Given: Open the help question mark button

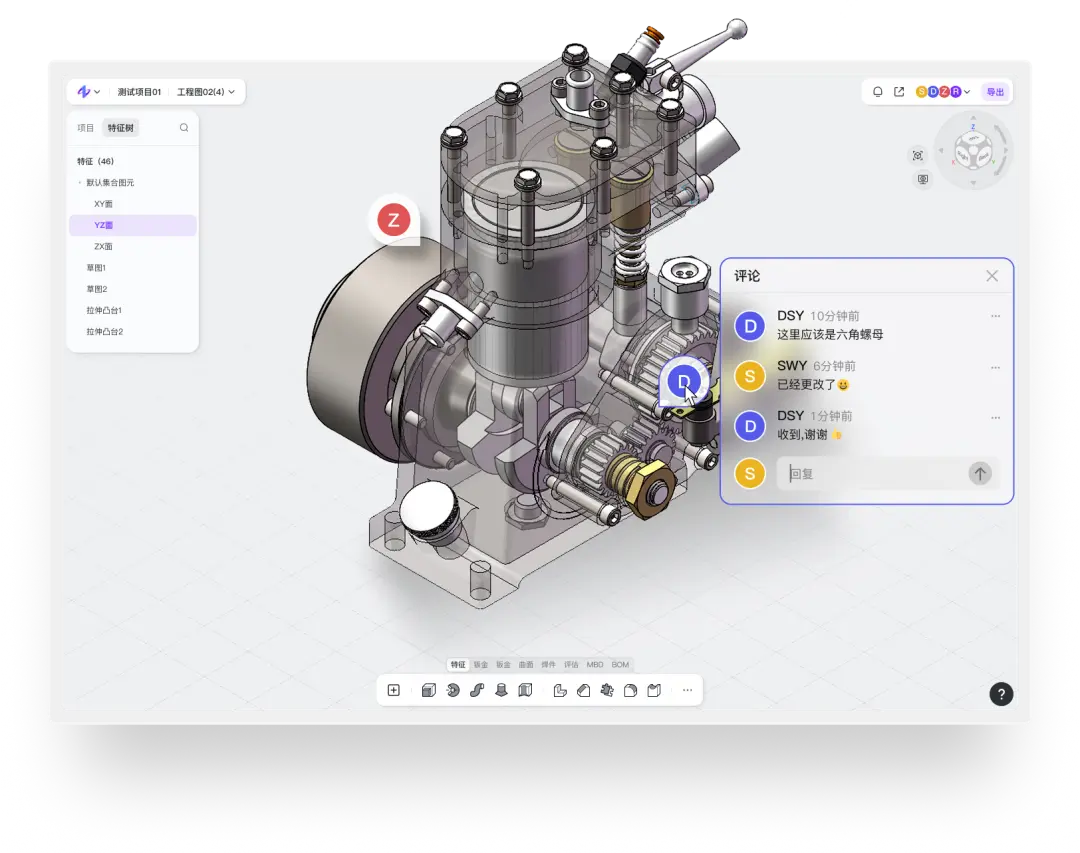Looking at the screenshot, I should [x=1001, y=694].
